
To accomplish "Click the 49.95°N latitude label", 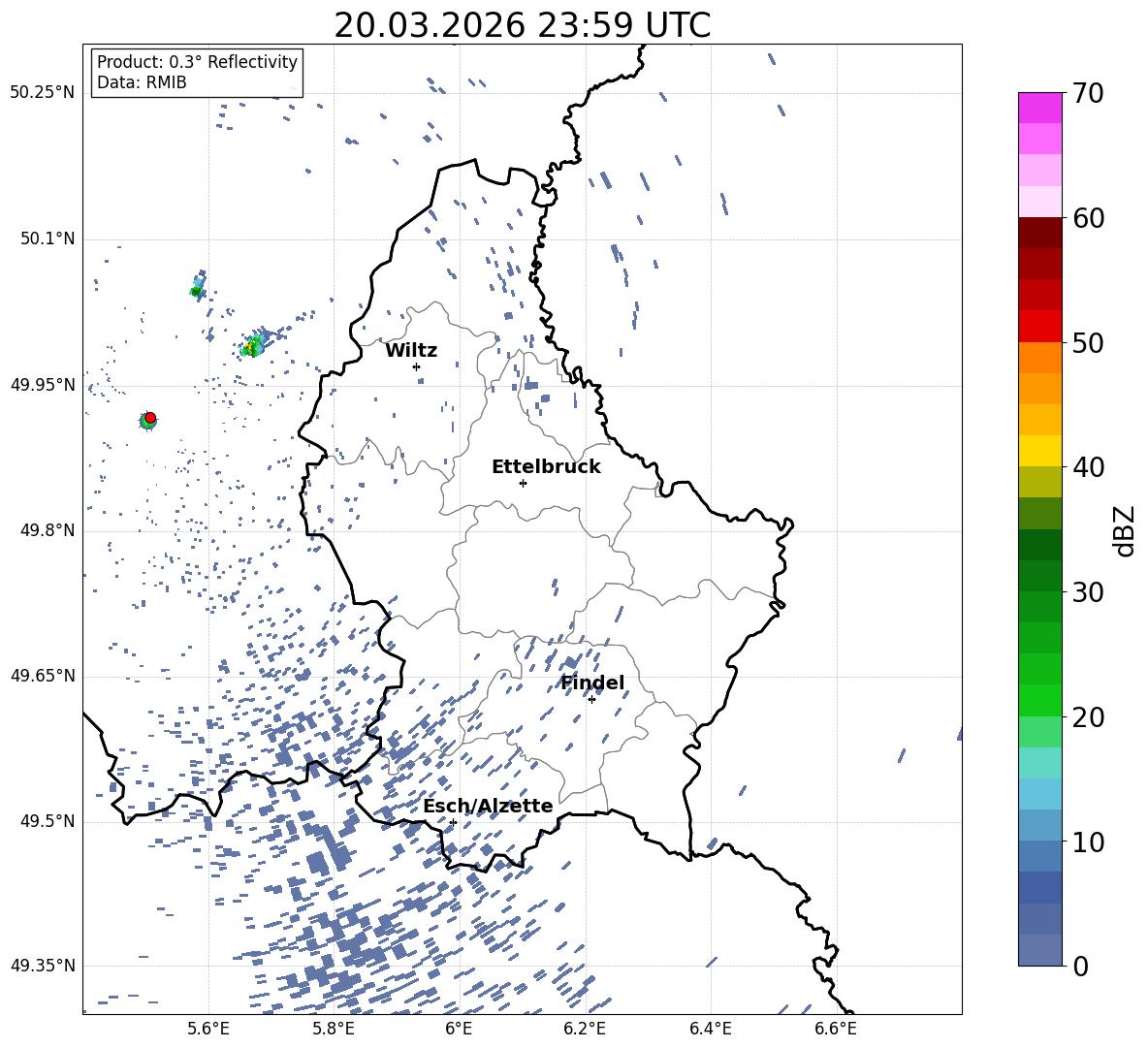I will pos(43,385).
